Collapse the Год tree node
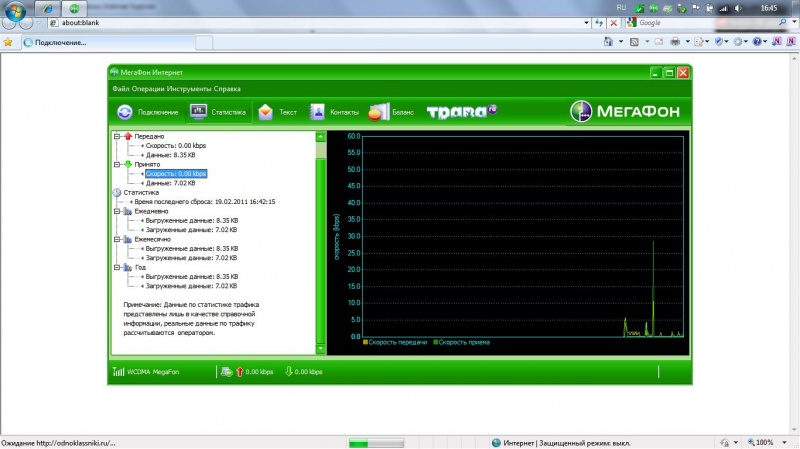Image resolution: width=800 pixels, height=449 pixels. coord(117,267)
